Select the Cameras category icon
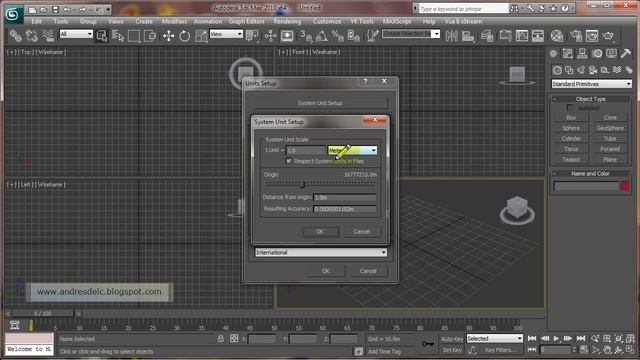 593,70
